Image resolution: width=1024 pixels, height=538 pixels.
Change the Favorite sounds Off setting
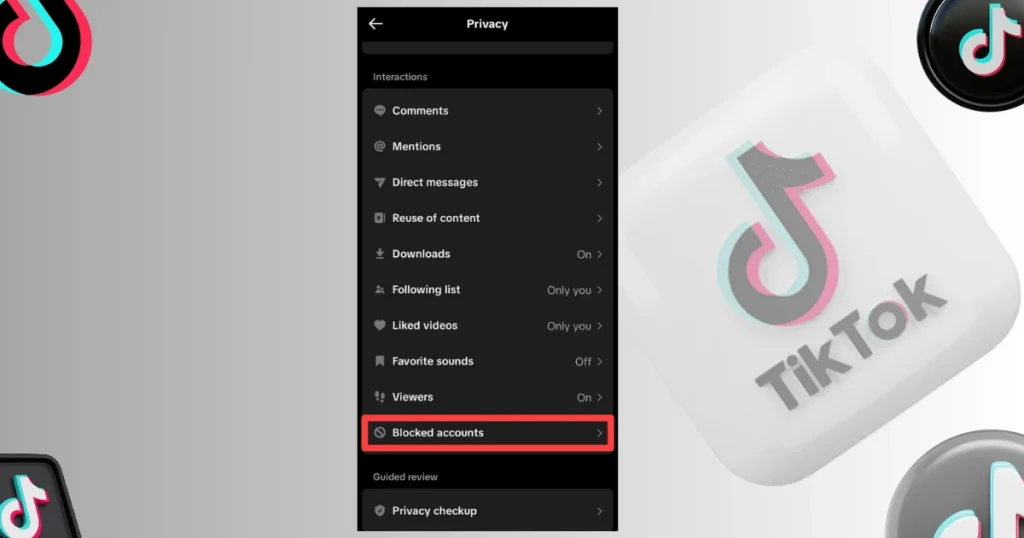(x=583, y=362)
